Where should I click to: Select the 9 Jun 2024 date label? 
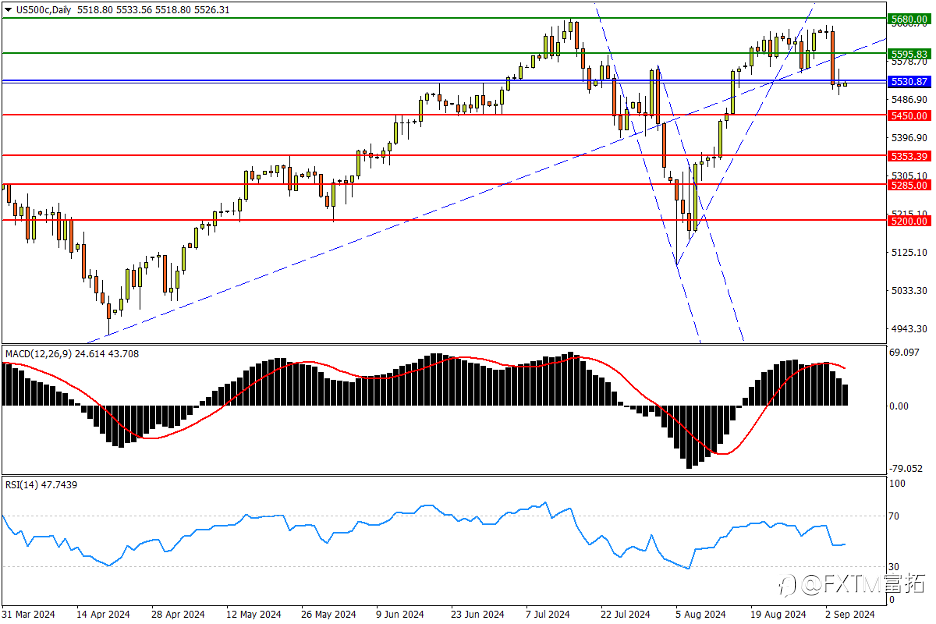click(x=400, y=614)
